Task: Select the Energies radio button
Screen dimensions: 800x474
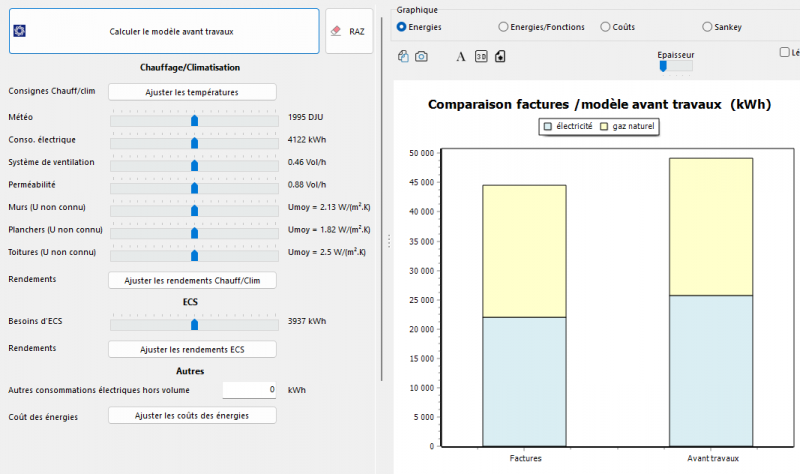Action: [402, 27]
